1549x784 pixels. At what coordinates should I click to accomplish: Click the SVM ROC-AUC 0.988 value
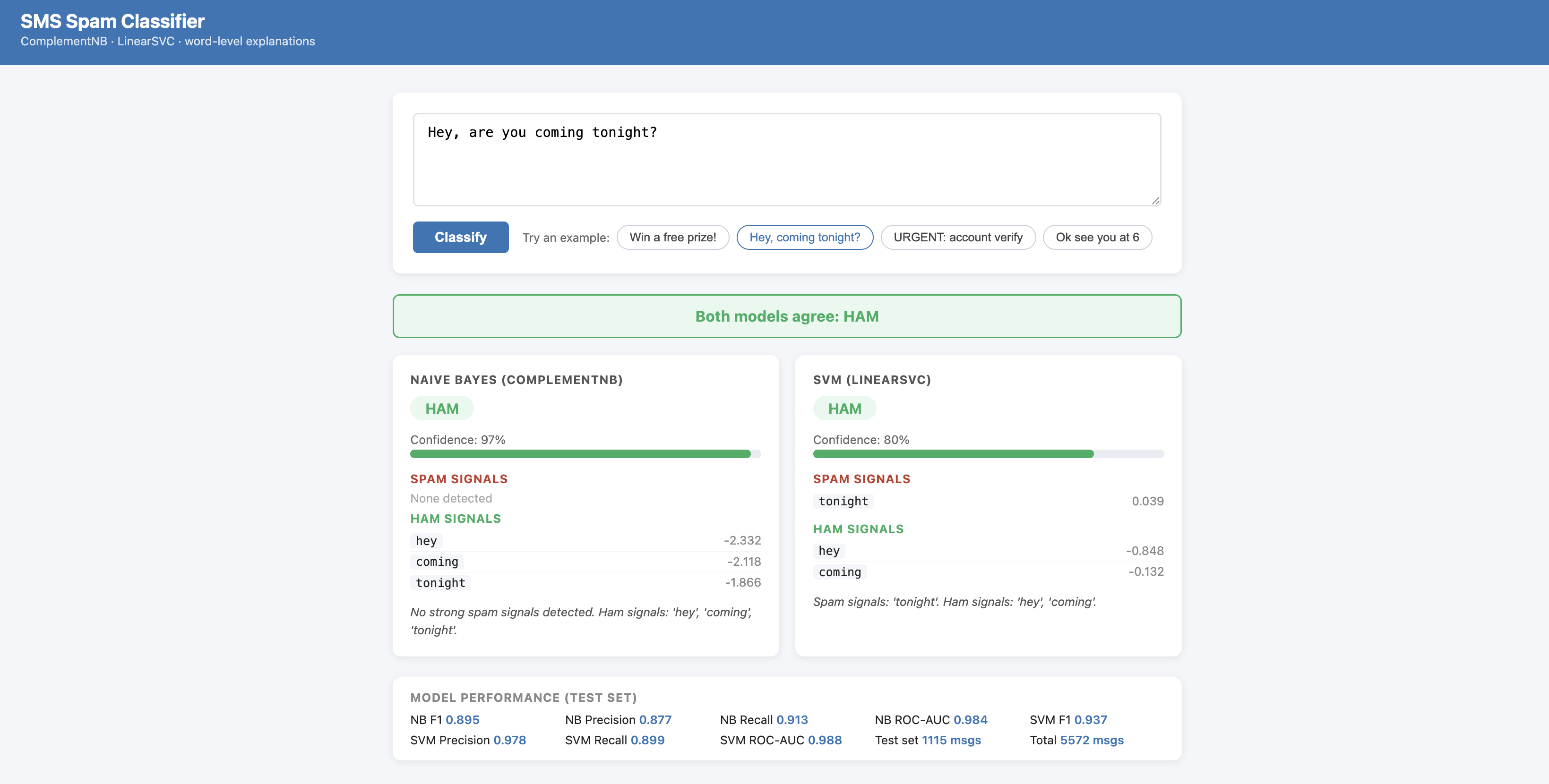pos(825,740)
